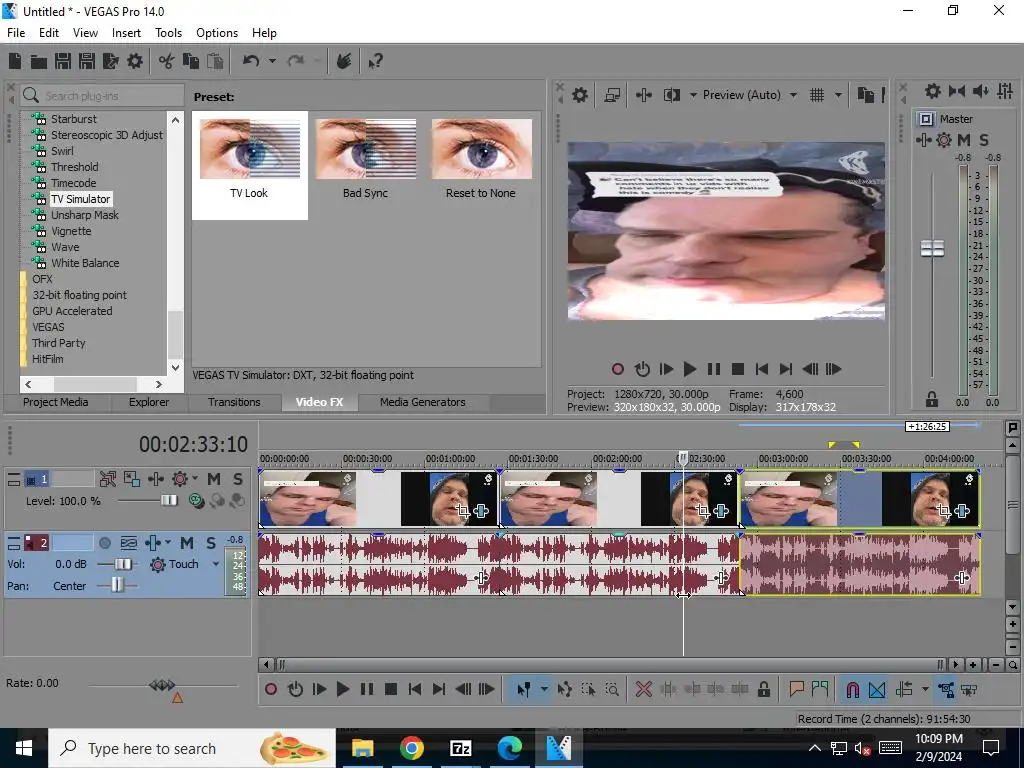Image resolution: width=1024 pixels, height=768 pixels.
Task: Open event pan/crop on the first video clip
Action: [x=462, y=511]
